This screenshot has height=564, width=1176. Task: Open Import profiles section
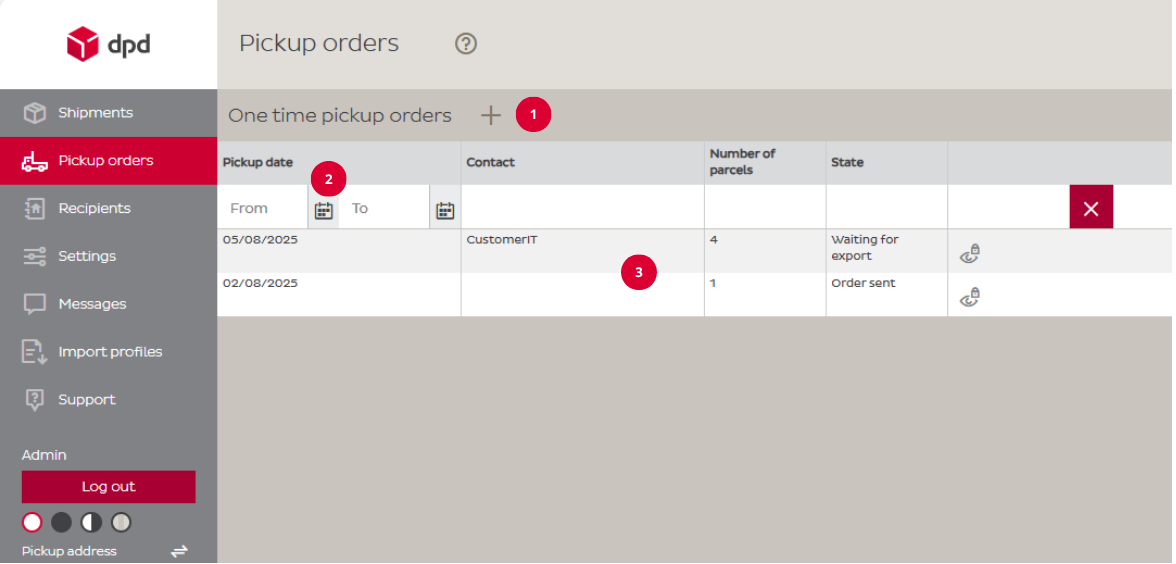(x=109, y=352)
